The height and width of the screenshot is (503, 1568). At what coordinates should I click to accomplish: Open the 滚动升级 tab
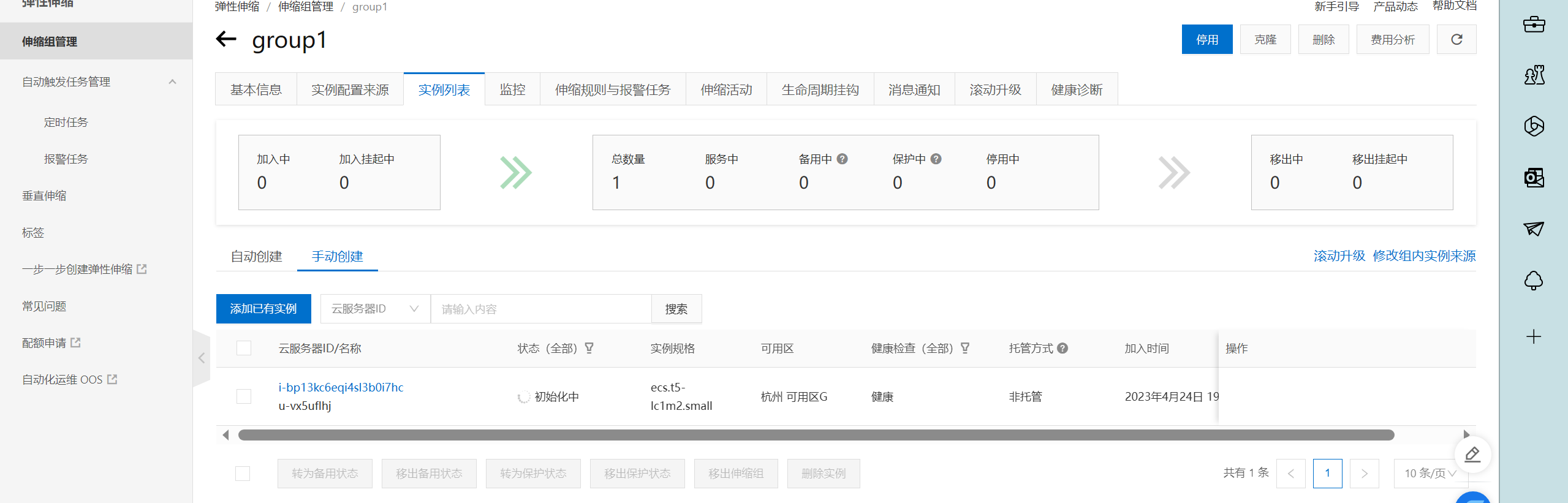(995, 89)
